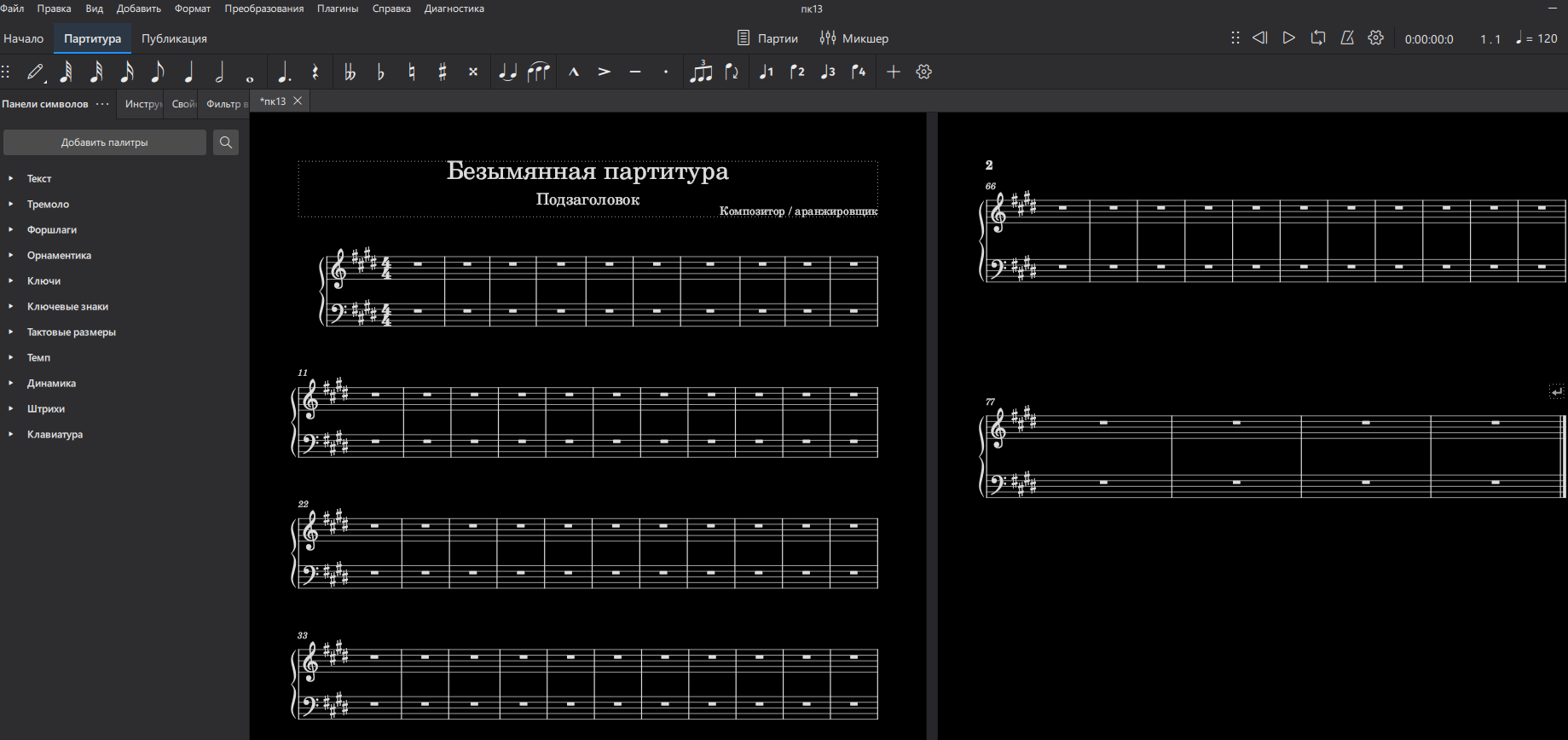Screen dimensions: 1568x740
Task: Open the Формат menu
Action: 193,9
